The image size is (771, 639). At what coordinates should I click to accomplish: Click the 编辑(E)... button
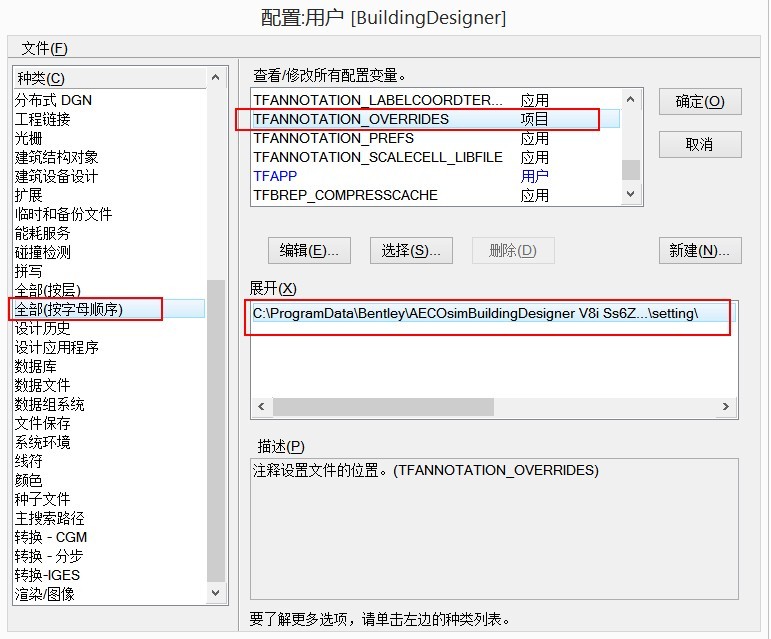coord(309,251)
